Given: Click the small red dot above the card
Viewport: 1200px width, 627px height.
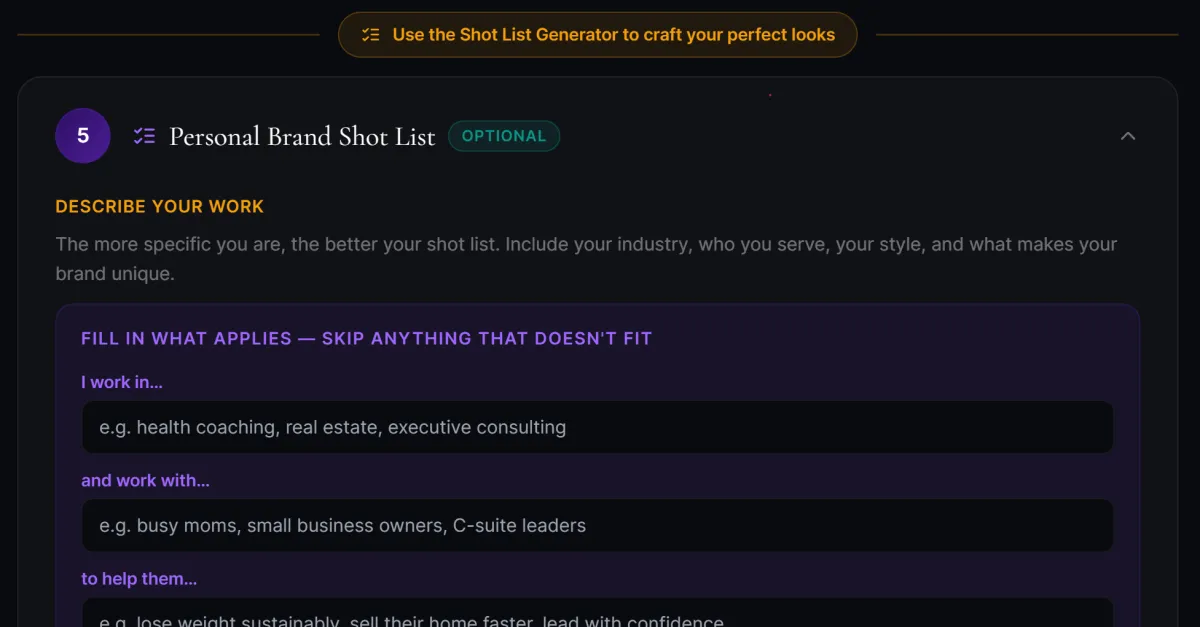Looking at the screenshot, I should (x=770, y=95).
